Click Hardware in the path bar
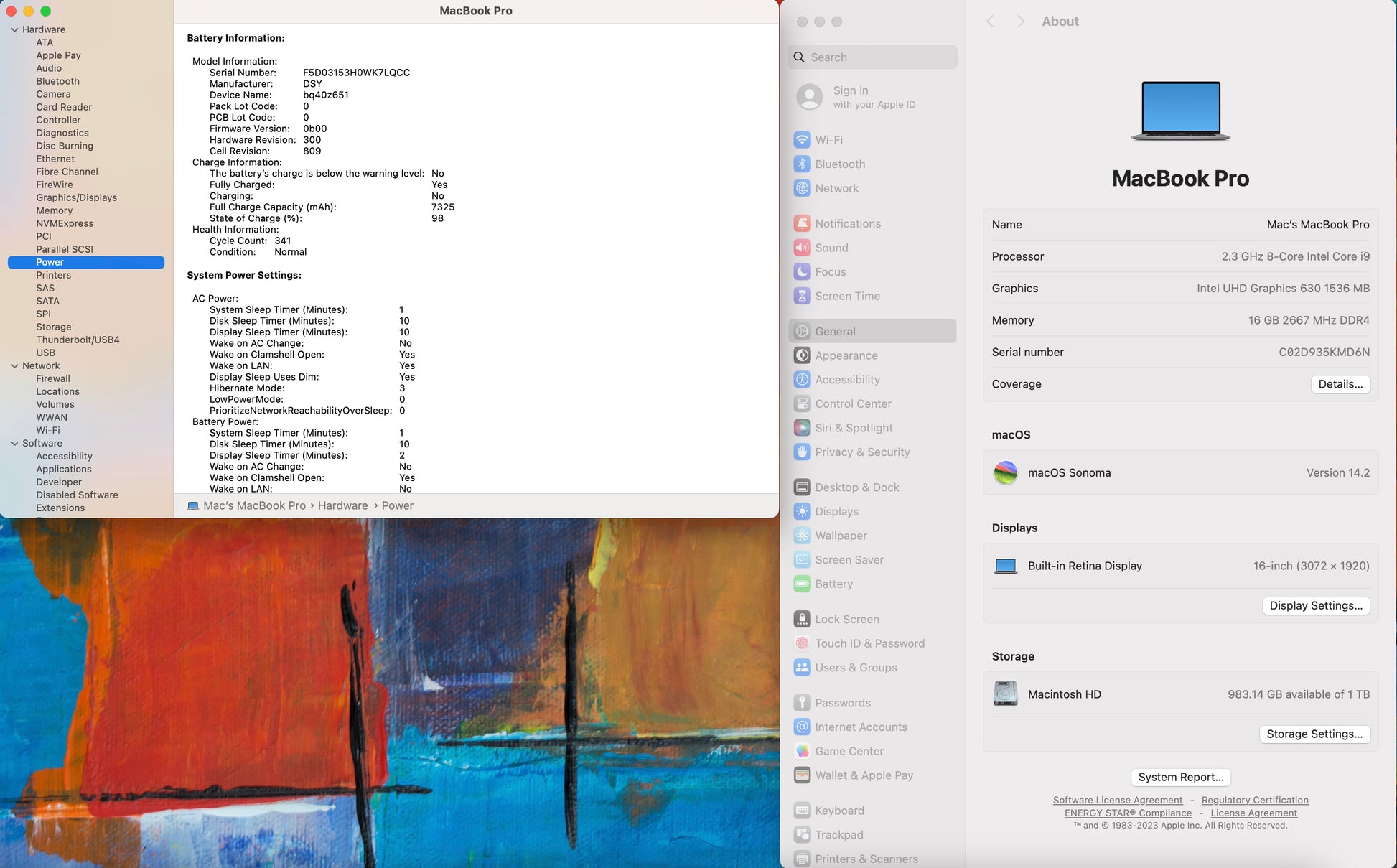 [x=342, y=505]
